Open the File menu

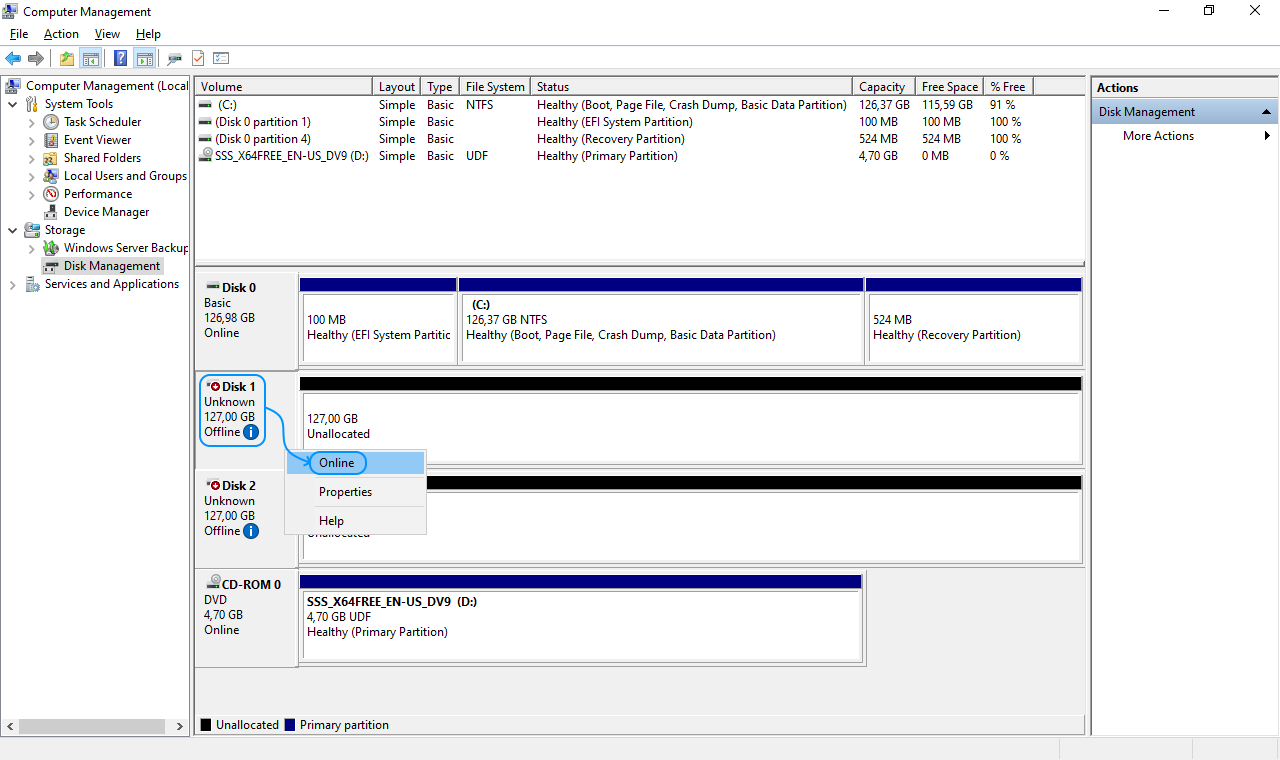pos(19,34)
